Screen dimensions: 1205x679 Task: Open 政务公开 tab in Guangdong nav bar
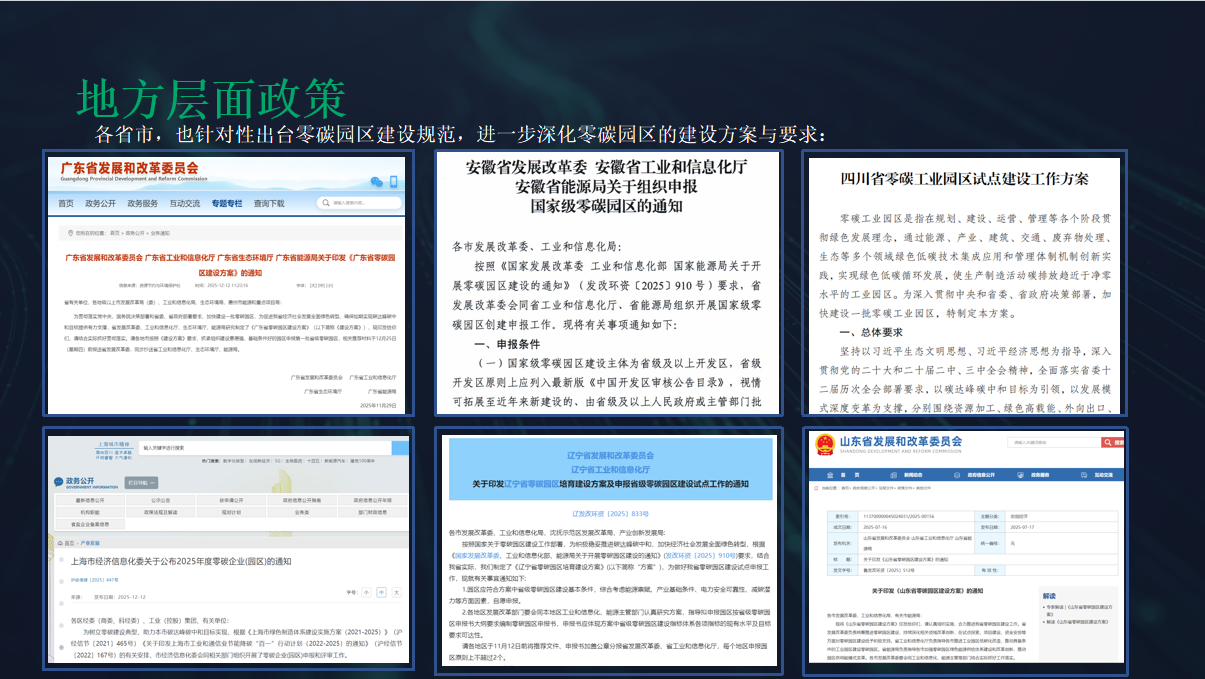coord(100,203)
